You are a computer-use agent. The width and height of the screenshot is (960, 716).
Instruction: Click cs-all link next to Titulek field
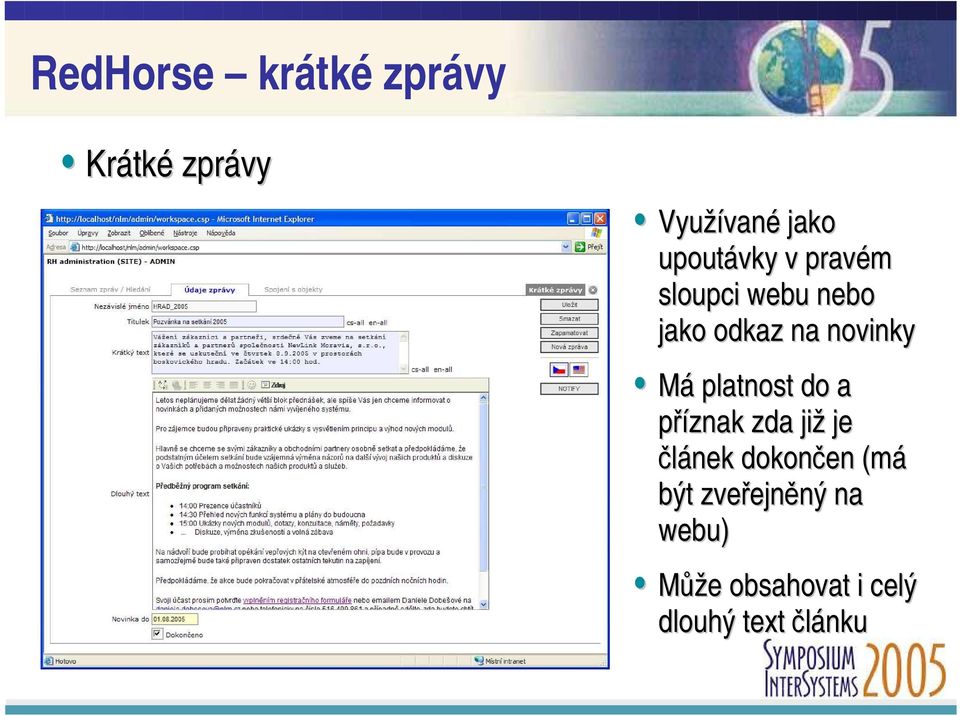pyautogui.click(x=356, y=323)
